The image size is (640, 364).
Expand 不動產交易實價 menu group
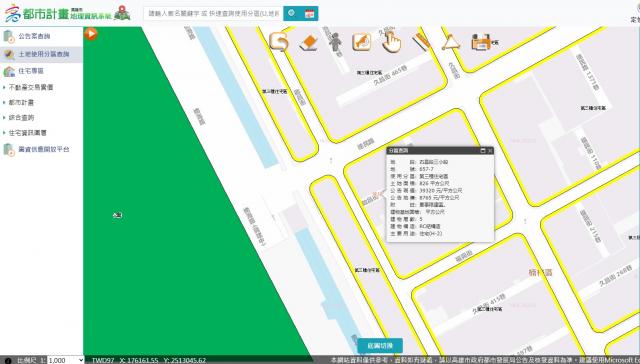31,87
